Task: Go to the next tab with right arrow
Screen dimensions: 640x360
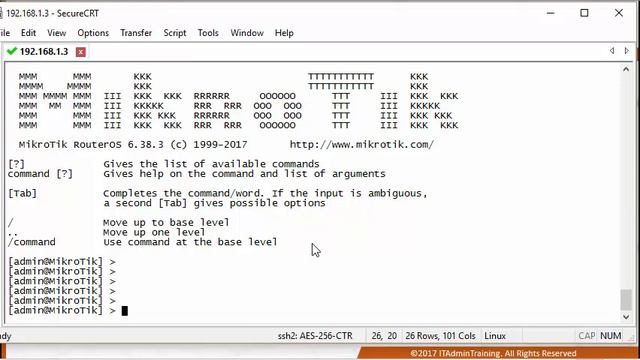Action: (x=627, y=51)
